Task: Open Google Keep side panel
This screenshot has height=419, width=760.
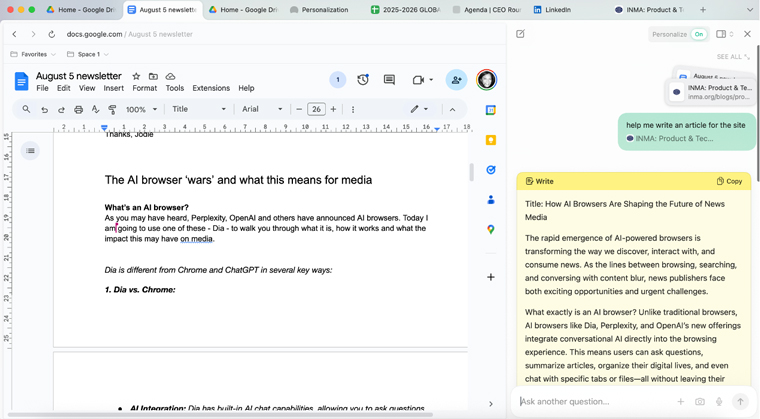Action: coord(491,140)
